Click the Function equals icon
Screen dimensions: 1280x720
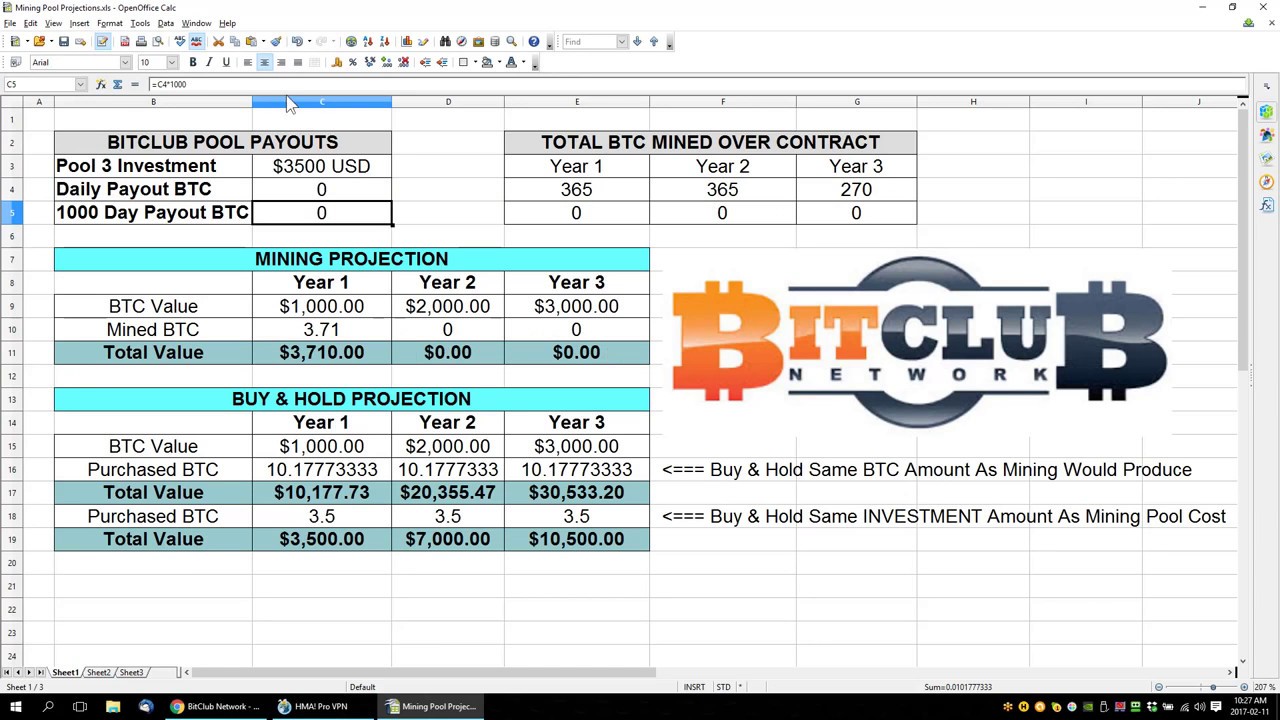point(135,84)
